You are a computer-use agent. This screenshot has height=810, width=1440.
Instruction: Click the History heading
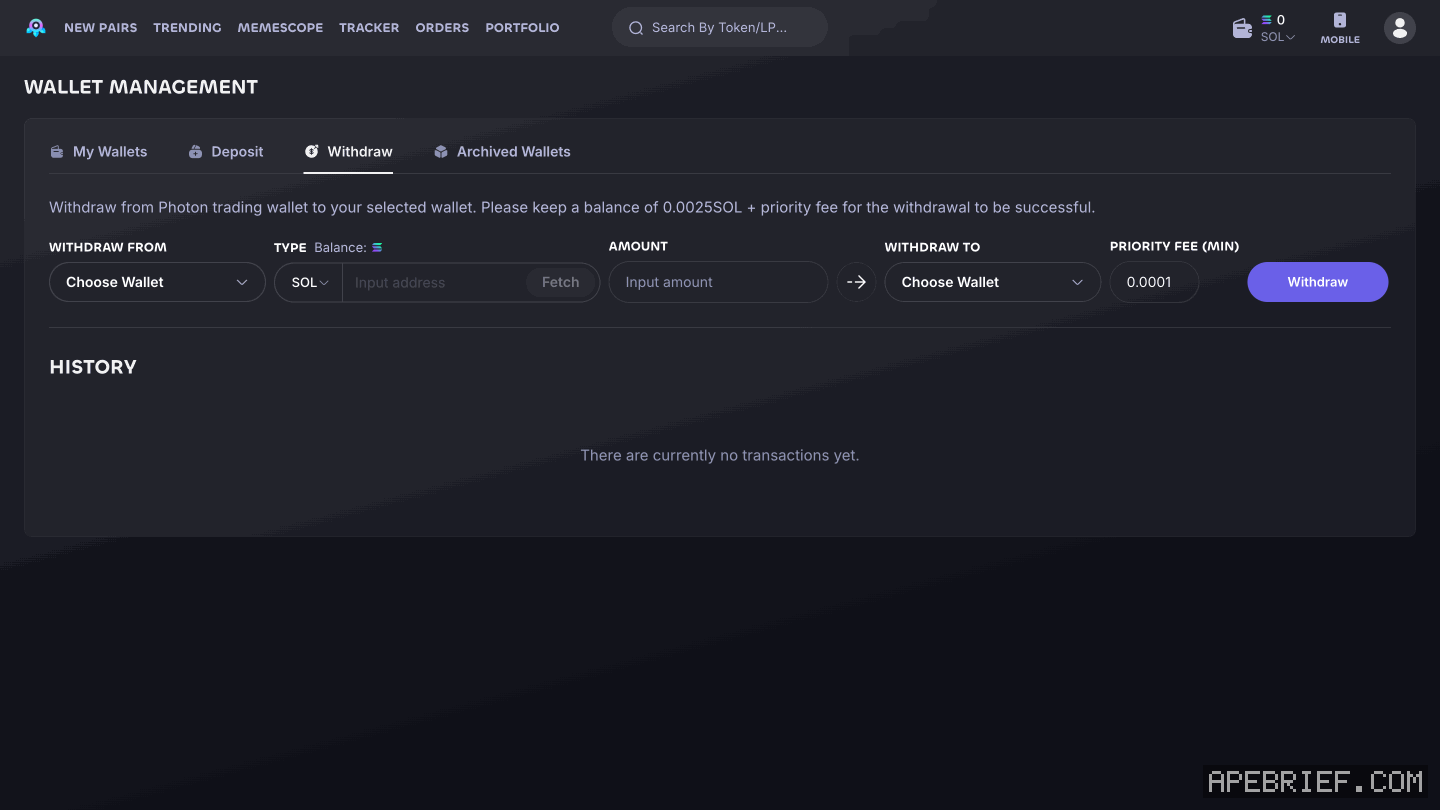pyautogui.click(x=93, y=367)
